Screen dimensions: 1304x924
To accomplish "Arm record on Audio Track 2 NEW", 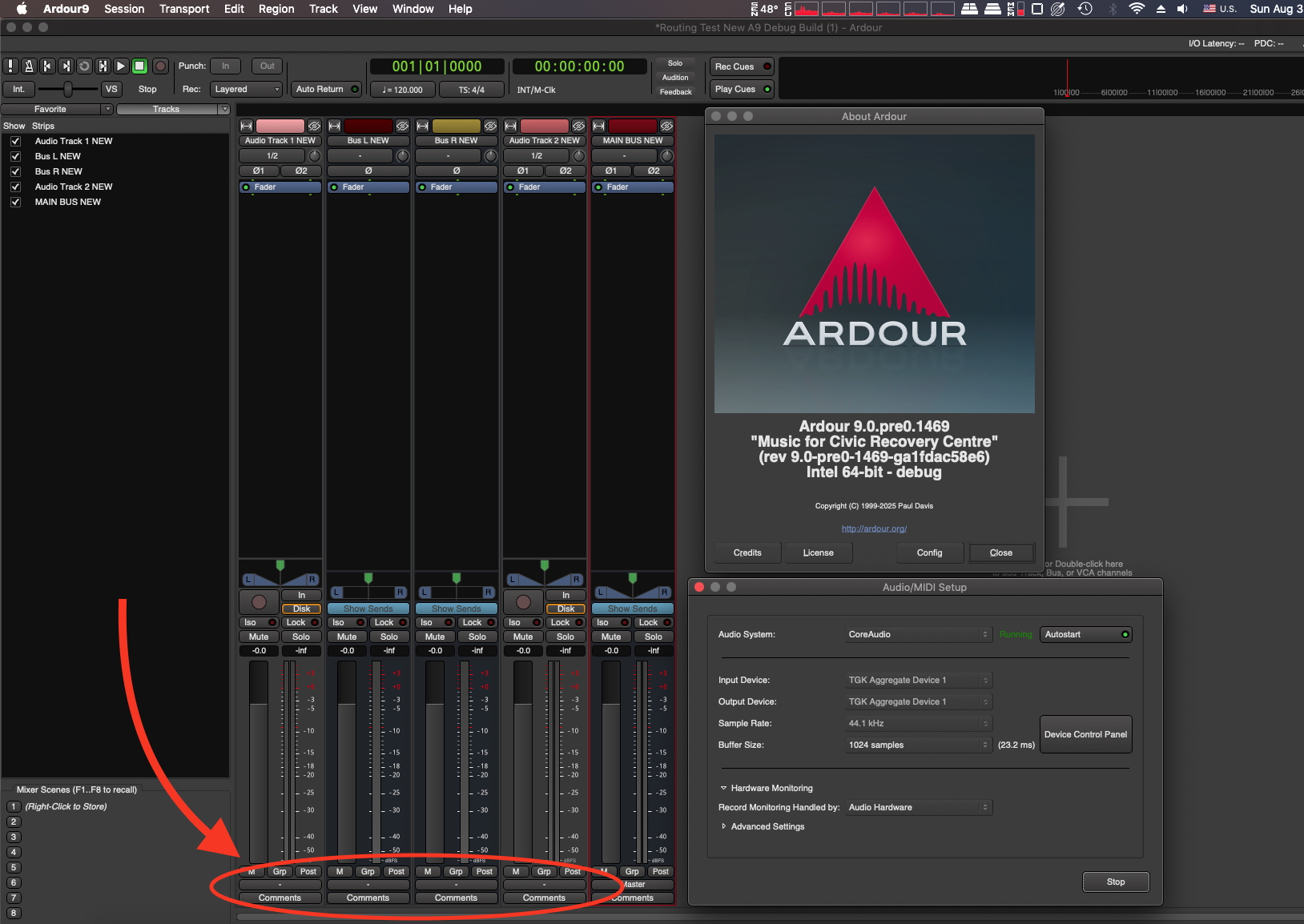I will click(x=523, y=601).
